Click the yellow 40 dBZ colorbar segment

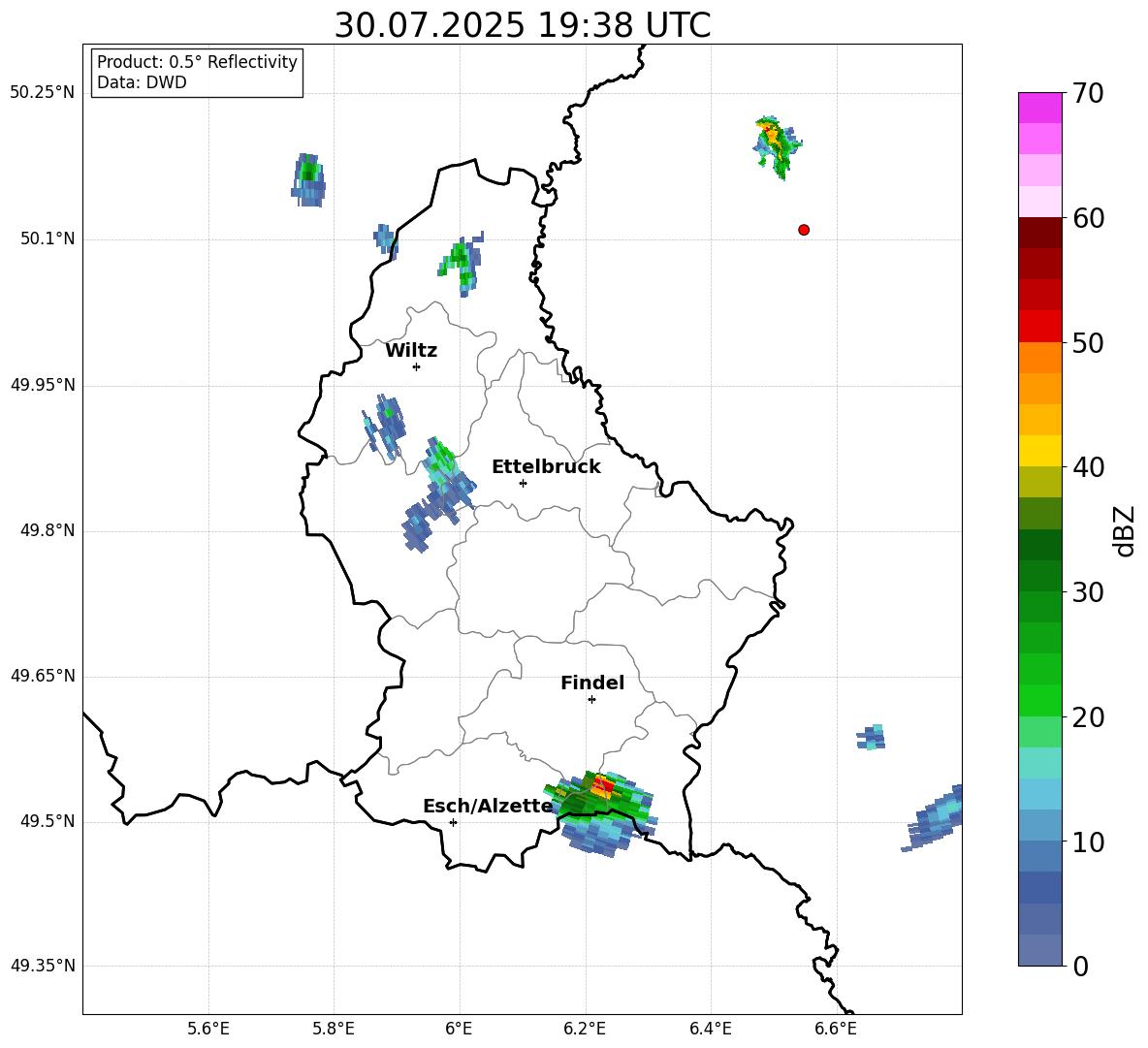tap(1039, 451)
